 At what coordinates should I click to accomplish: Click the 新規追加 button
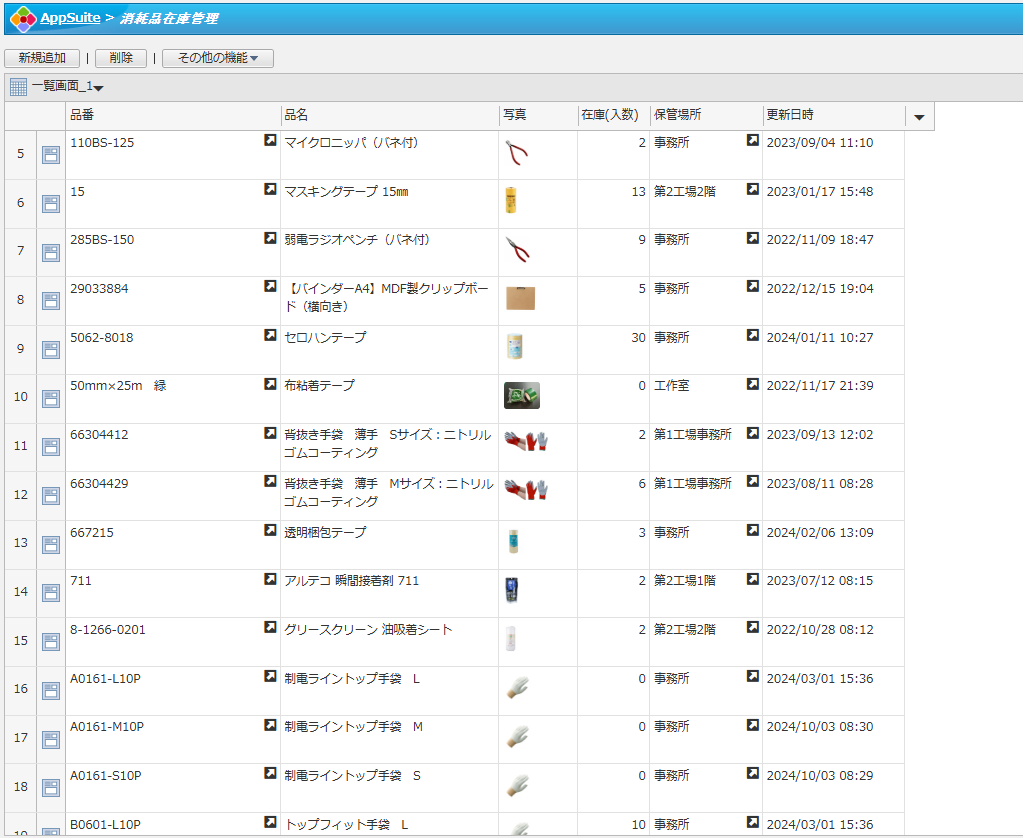(42, 59)
